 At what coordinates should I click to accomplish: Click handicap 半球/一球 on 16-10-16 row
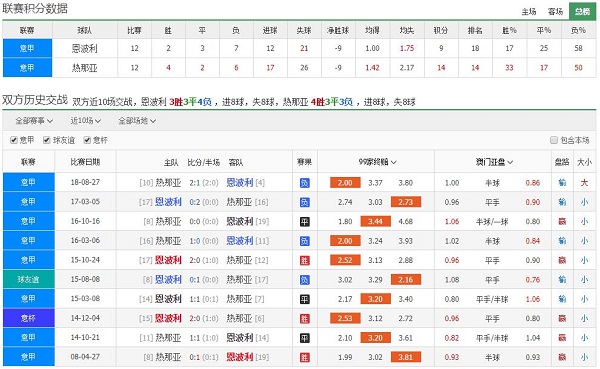492,222
